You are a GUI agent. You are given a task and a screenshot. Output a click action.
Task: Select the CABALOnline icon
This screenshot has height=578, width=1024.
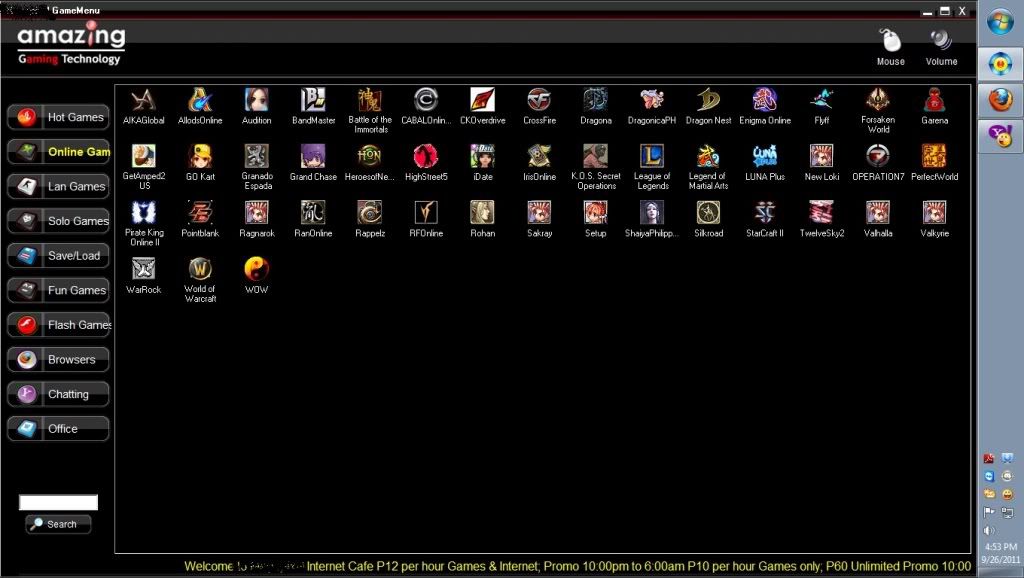[x=426, y=101]
